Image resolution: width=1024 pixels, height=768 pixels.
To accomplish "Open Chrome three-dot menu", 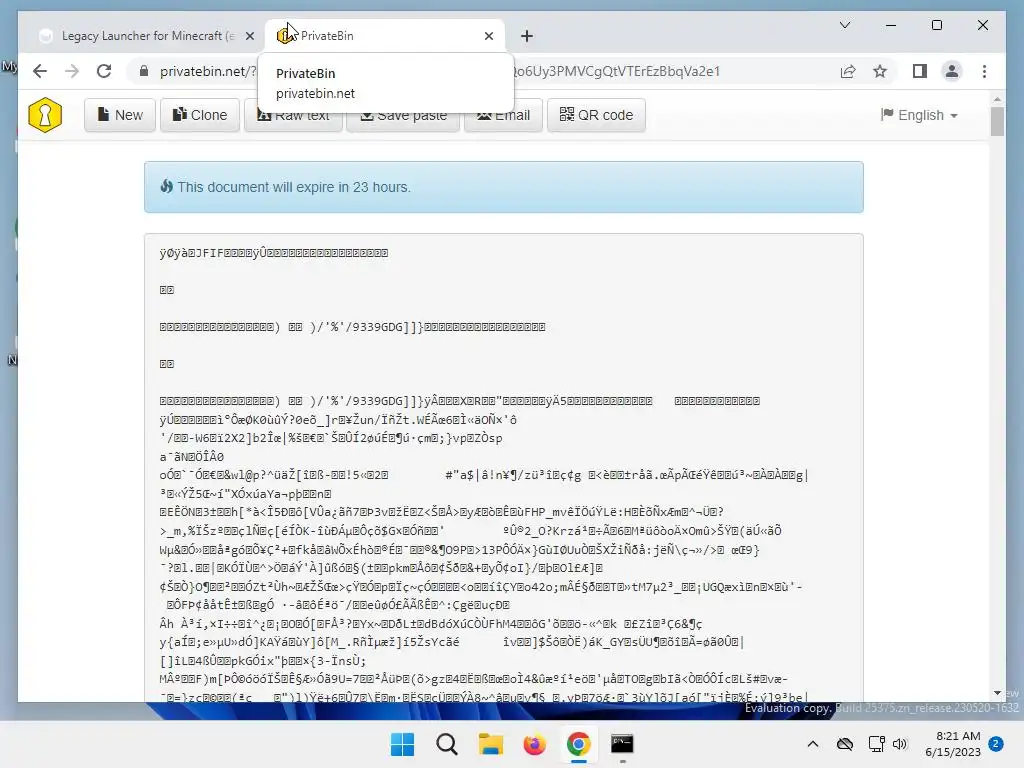I will pos(984,71).
